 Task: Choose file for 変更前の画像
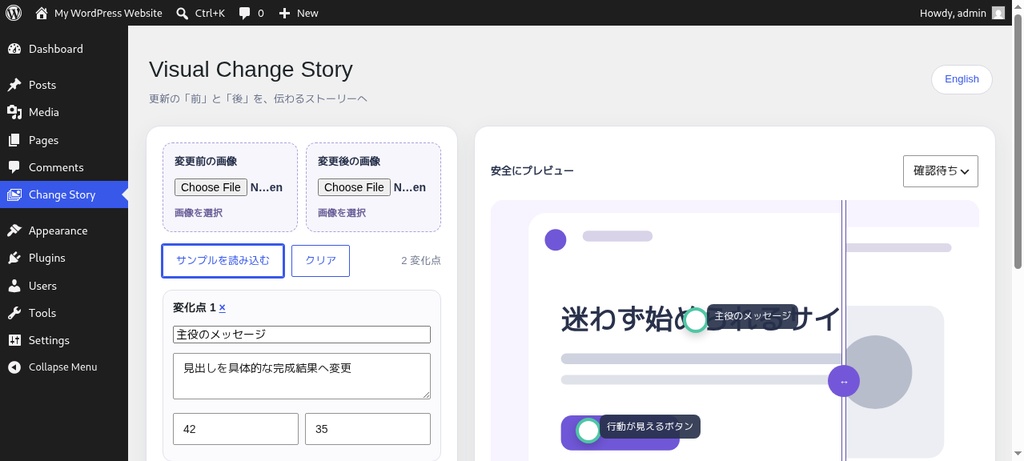211,187
